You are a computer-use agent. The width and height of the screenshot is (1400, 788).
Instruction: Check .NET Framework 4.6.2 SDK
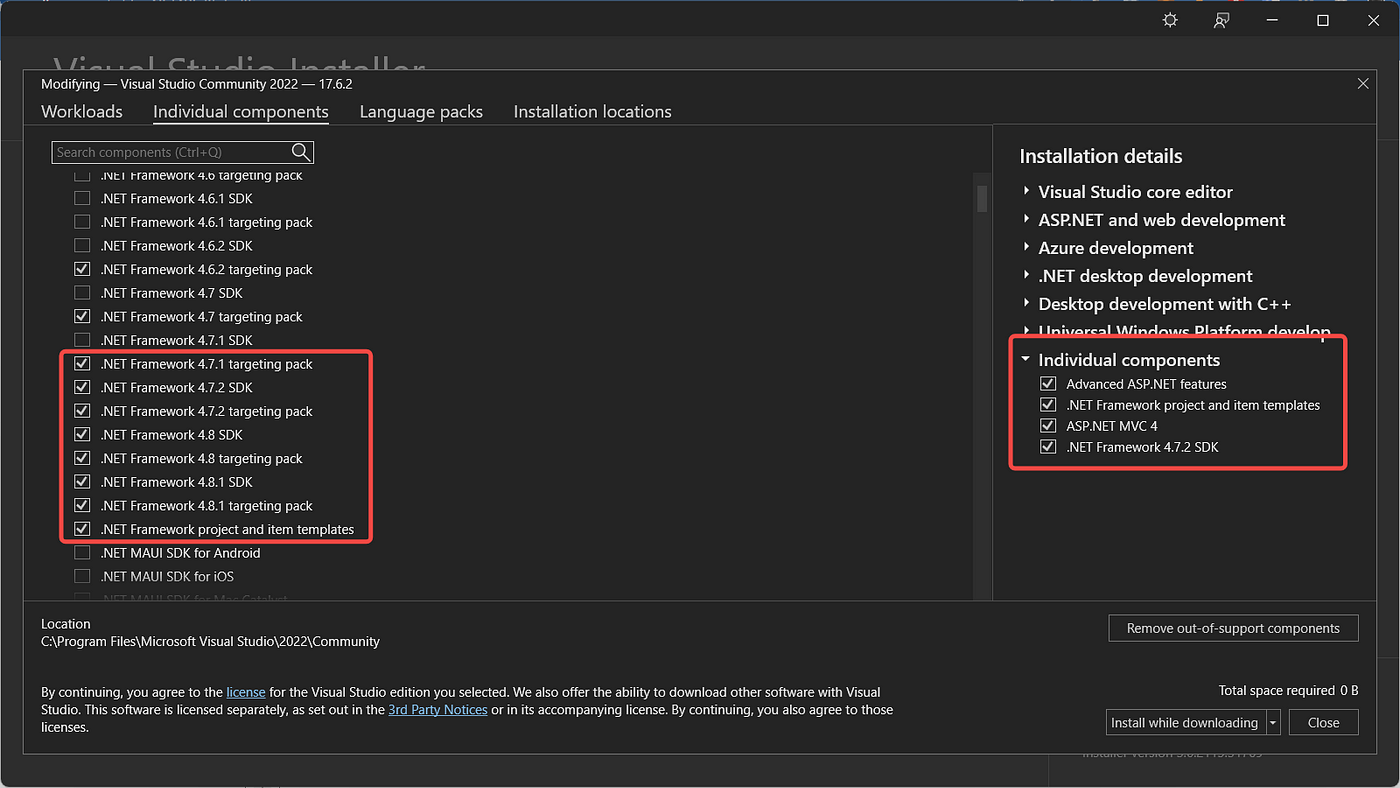(x=82, y=245)
